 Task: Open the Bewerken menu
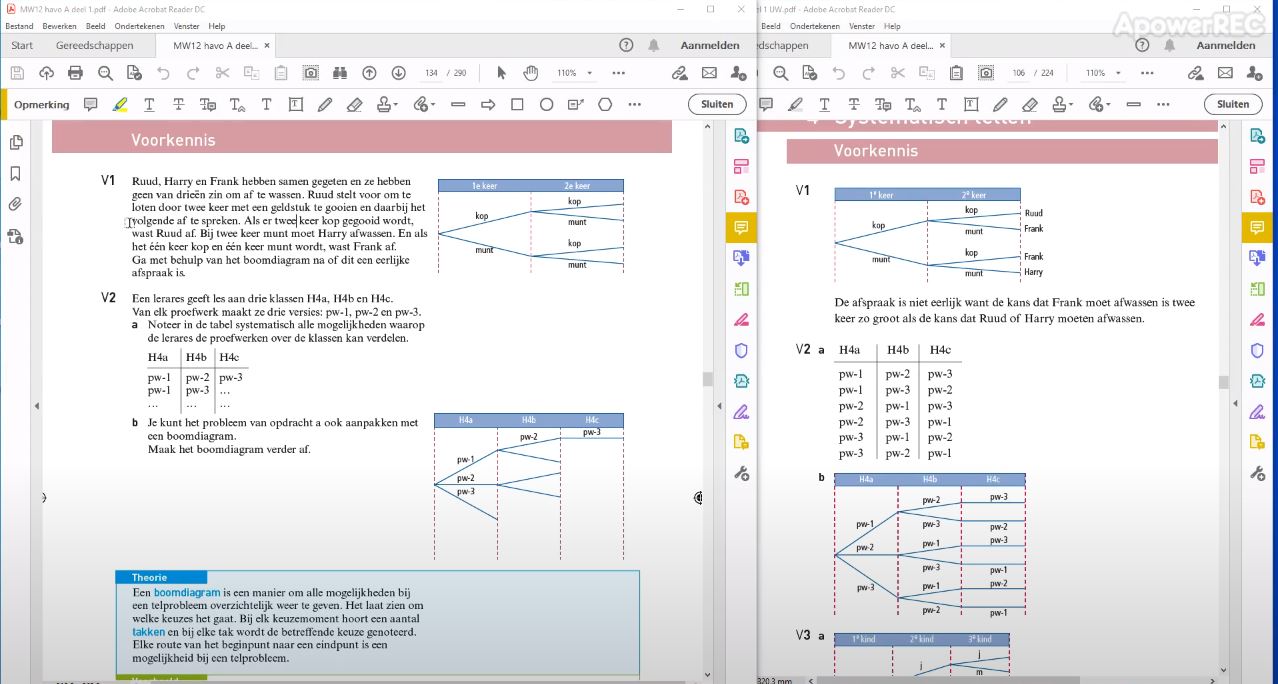pyautogui.click(x=59, y=26)
